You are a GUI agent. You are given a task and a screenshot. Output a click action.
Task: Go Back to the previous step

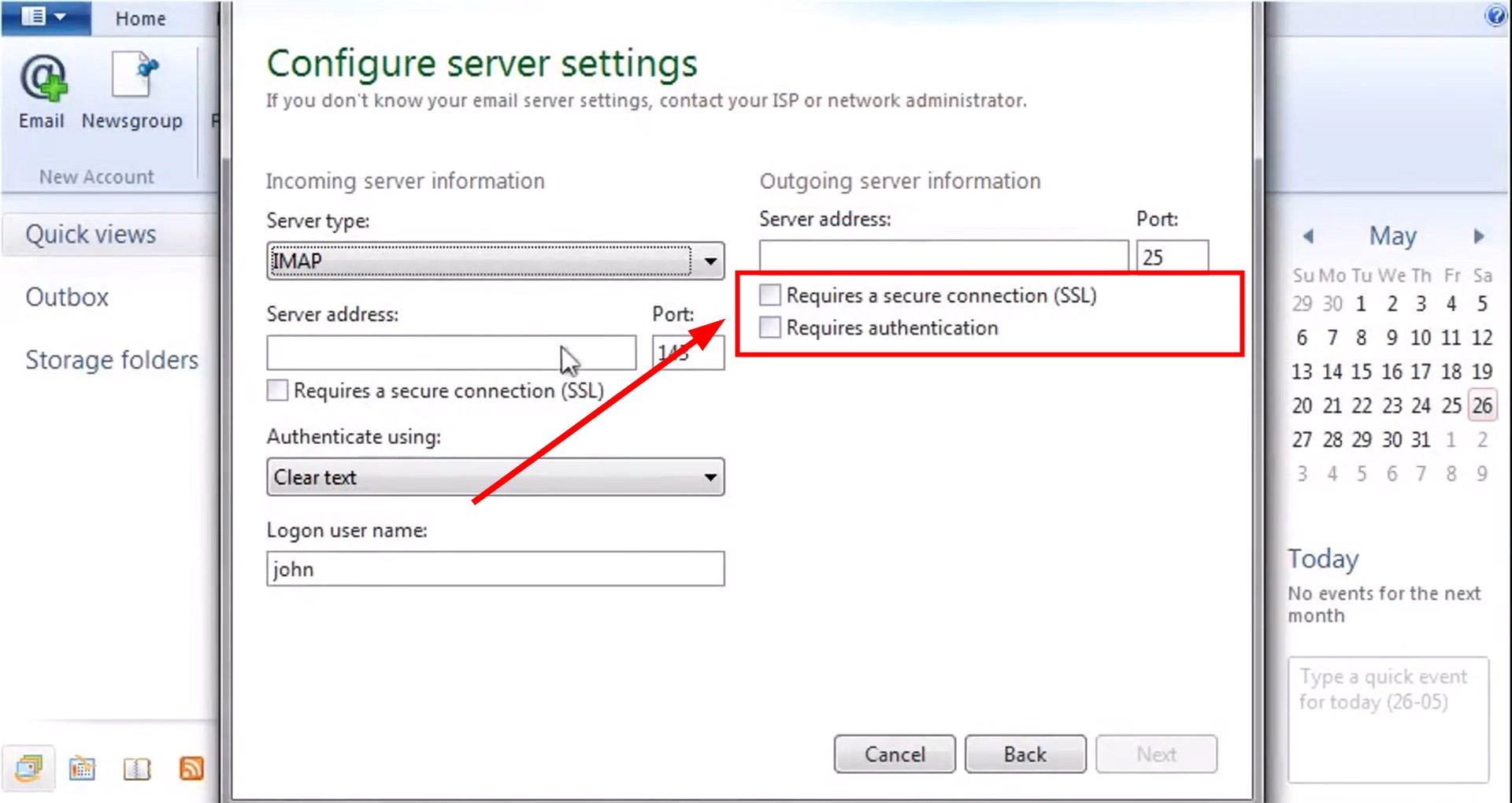point(1025,753)
